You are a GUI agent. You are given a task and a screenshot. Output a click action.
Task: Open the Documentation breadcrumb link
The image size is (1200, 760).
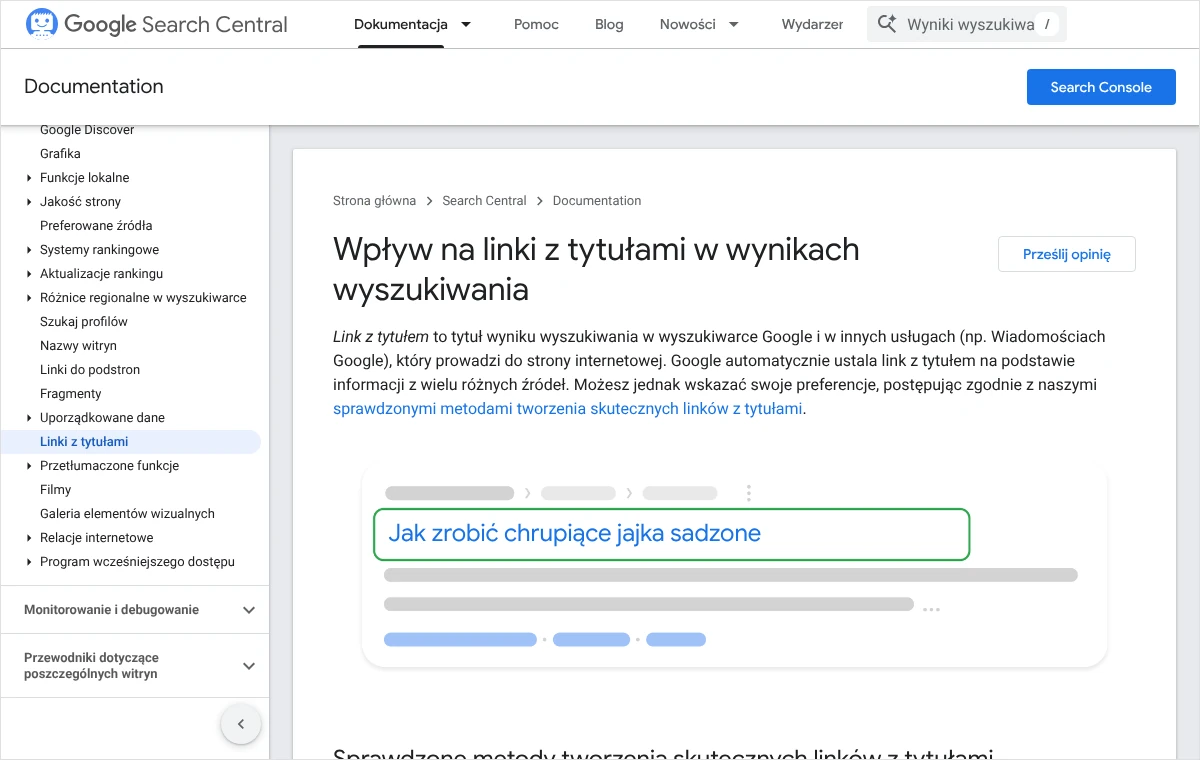tap(597, 200)
